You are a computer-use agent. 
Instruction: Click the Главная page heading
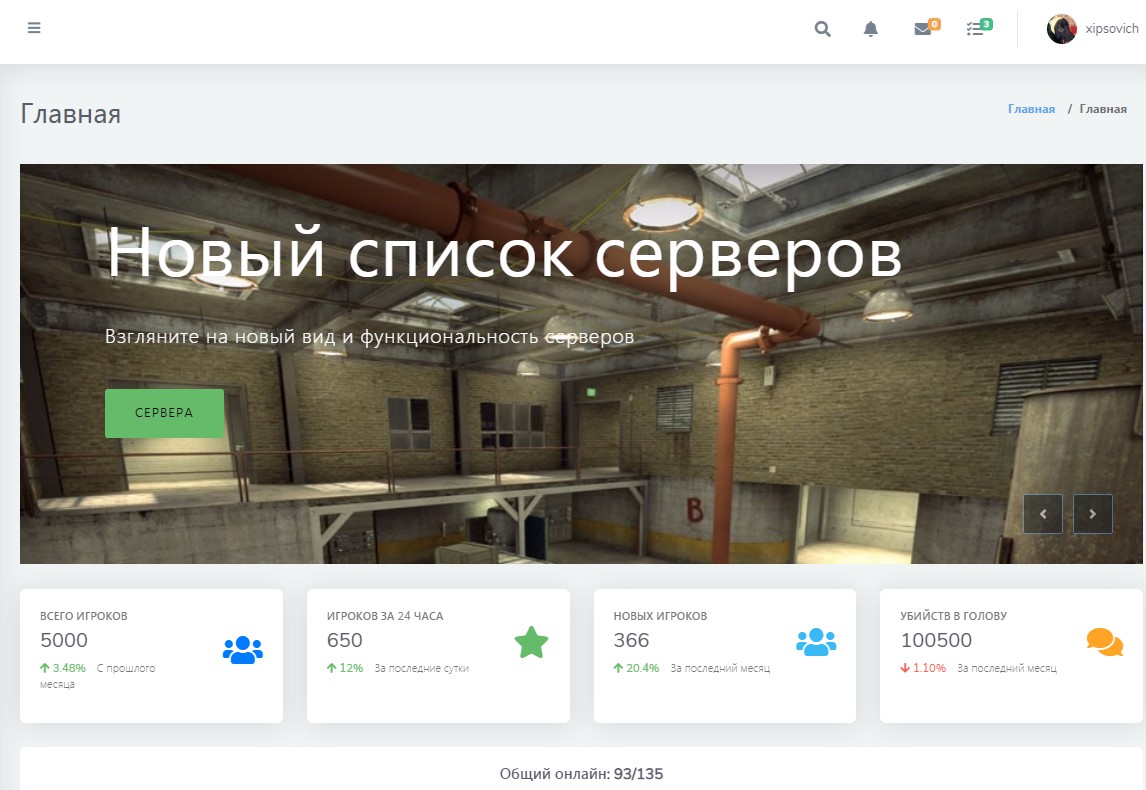(71, 114)
